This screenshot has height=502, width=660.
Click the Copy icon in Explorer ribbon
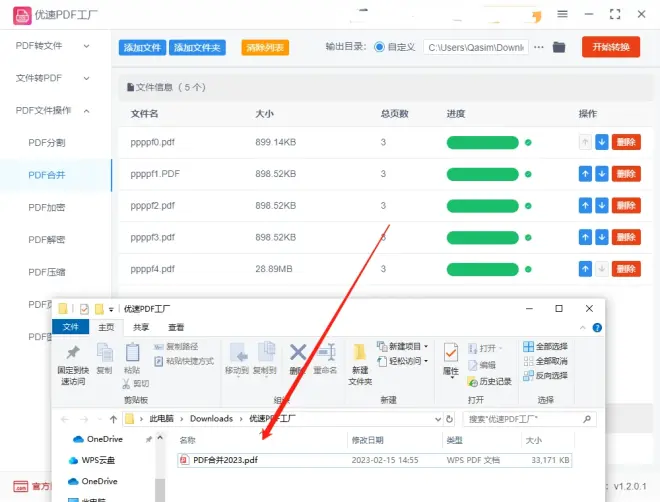point(104,352)
